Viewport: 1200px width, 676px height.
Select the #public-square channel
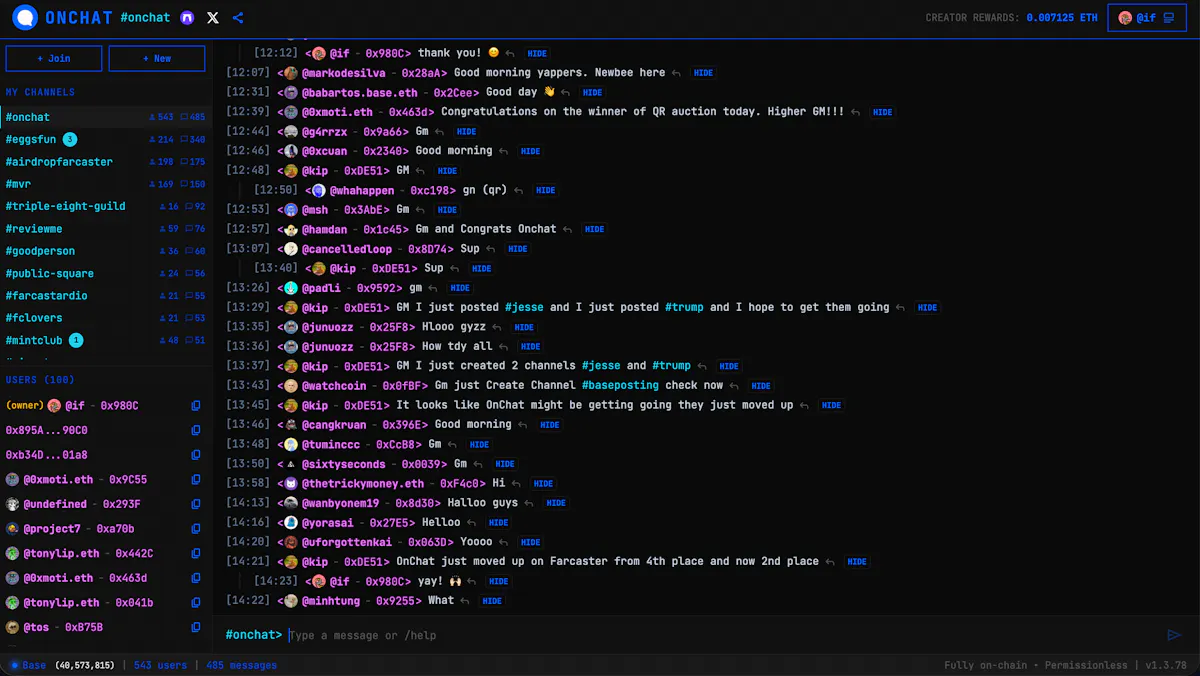coord(105,273)
